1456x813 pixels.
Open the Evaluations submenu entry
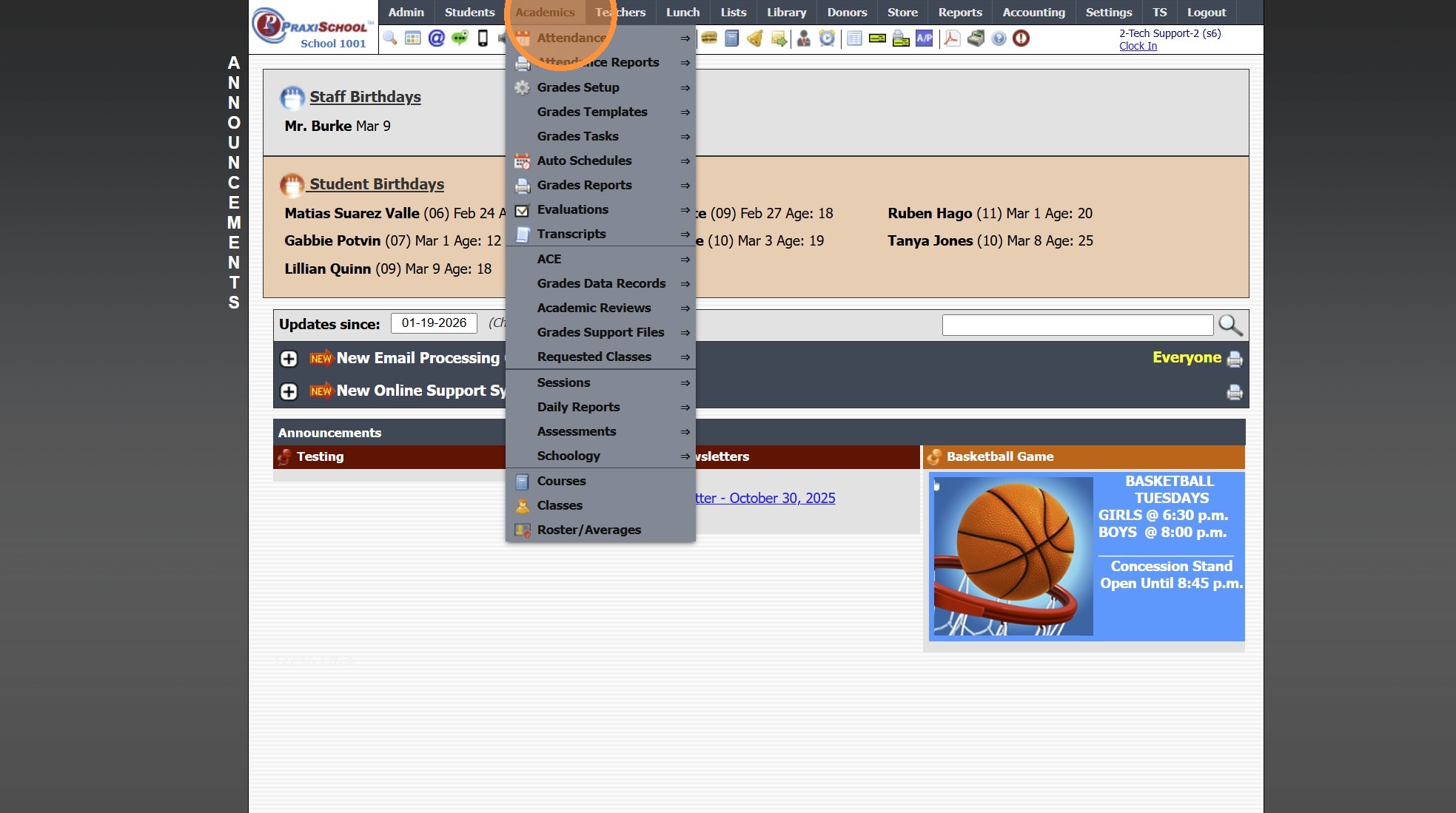[x=572, y=209]
